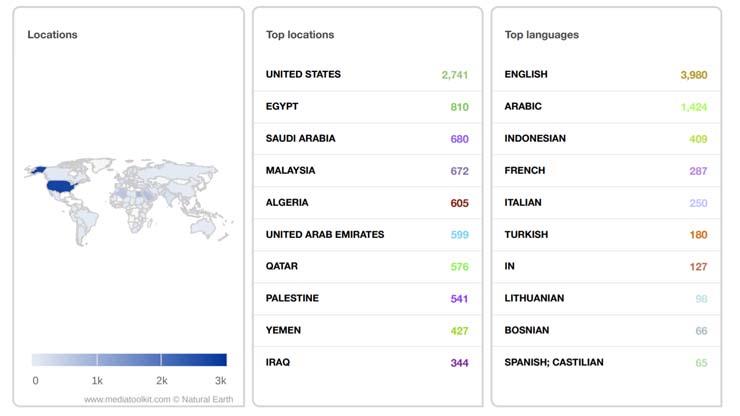The width and height of the screenshot is (740, 416).
Task: Click the Arabic count 1,424
Action: point(694,107)
